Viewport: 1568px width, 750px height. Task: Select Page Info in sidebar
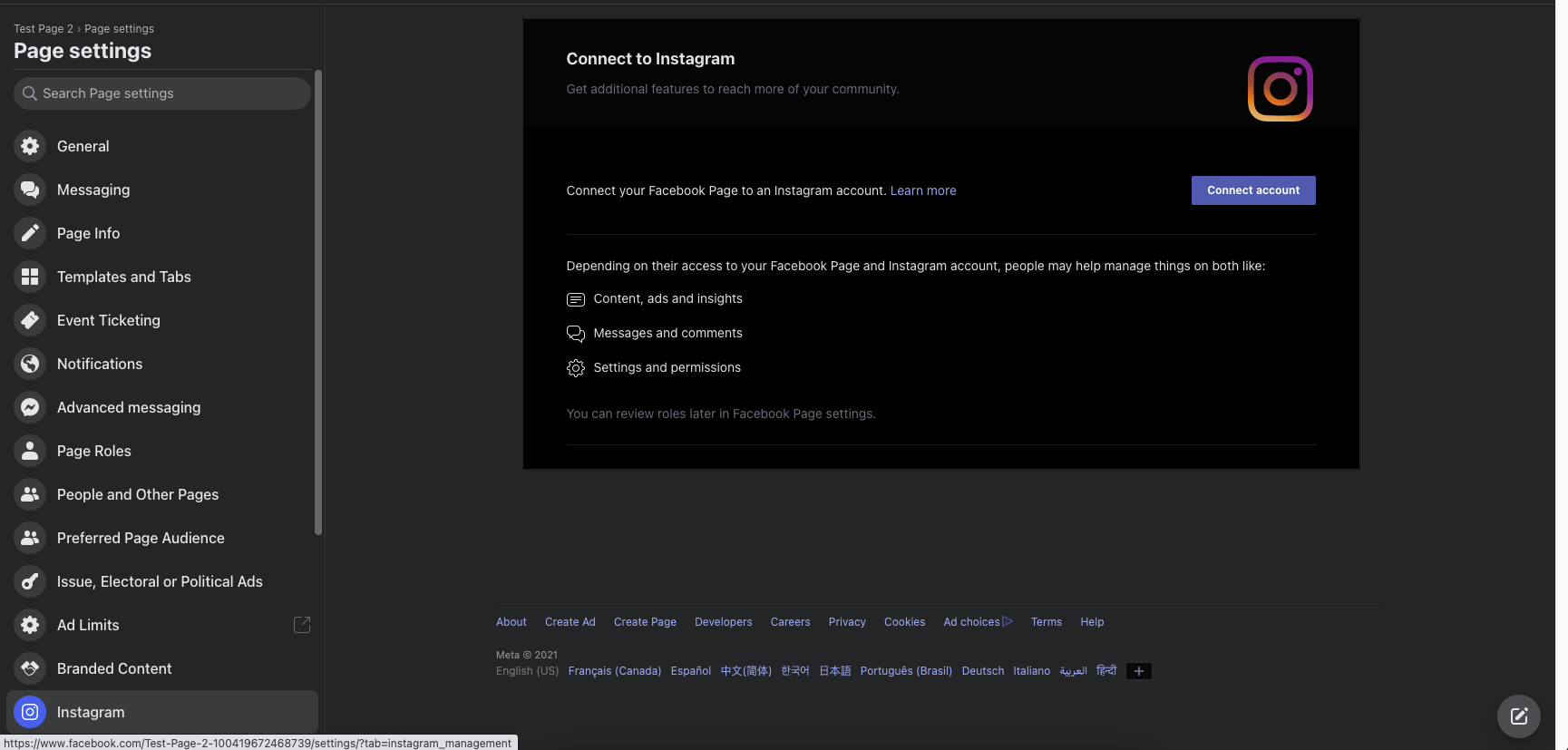click(162, 233)
